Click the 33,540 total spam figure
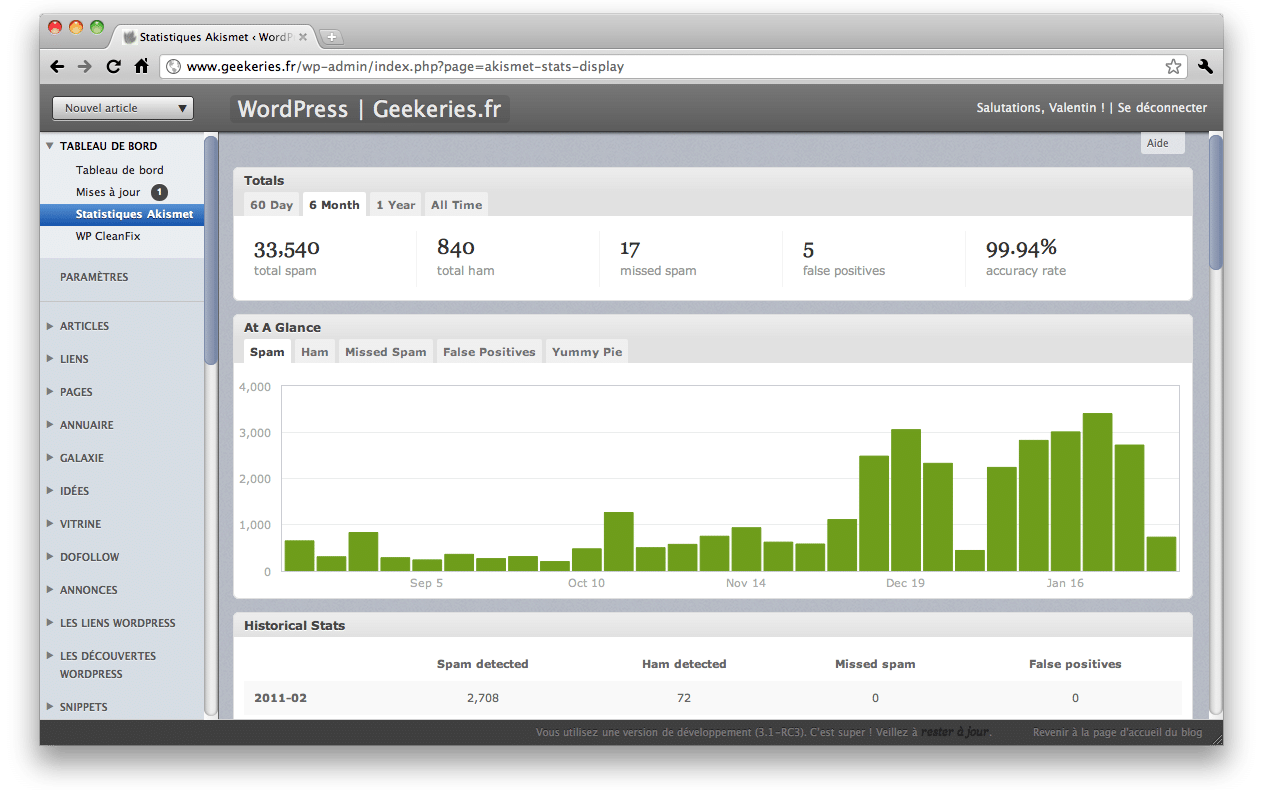 287,249
